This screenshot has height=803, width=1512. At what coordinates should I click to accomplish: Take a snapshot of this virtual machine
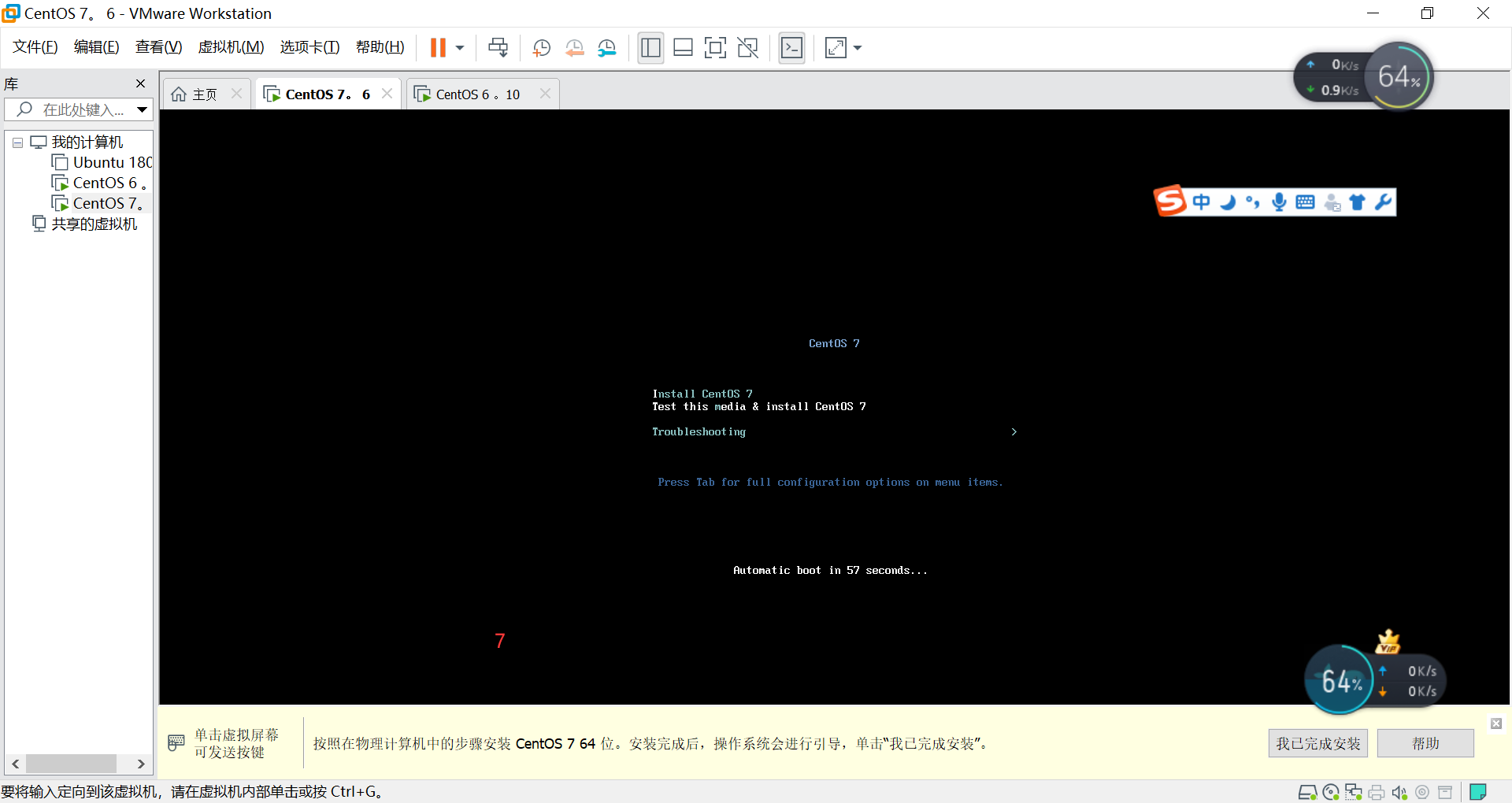(542, 48)
